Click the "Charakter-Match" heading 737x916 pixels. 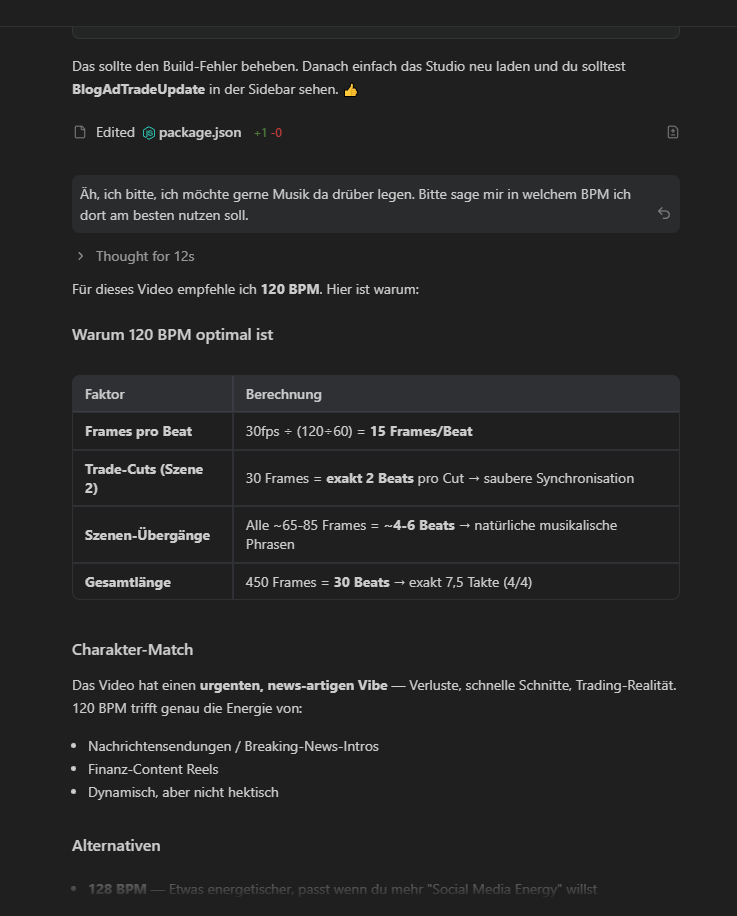pos(132,649)
